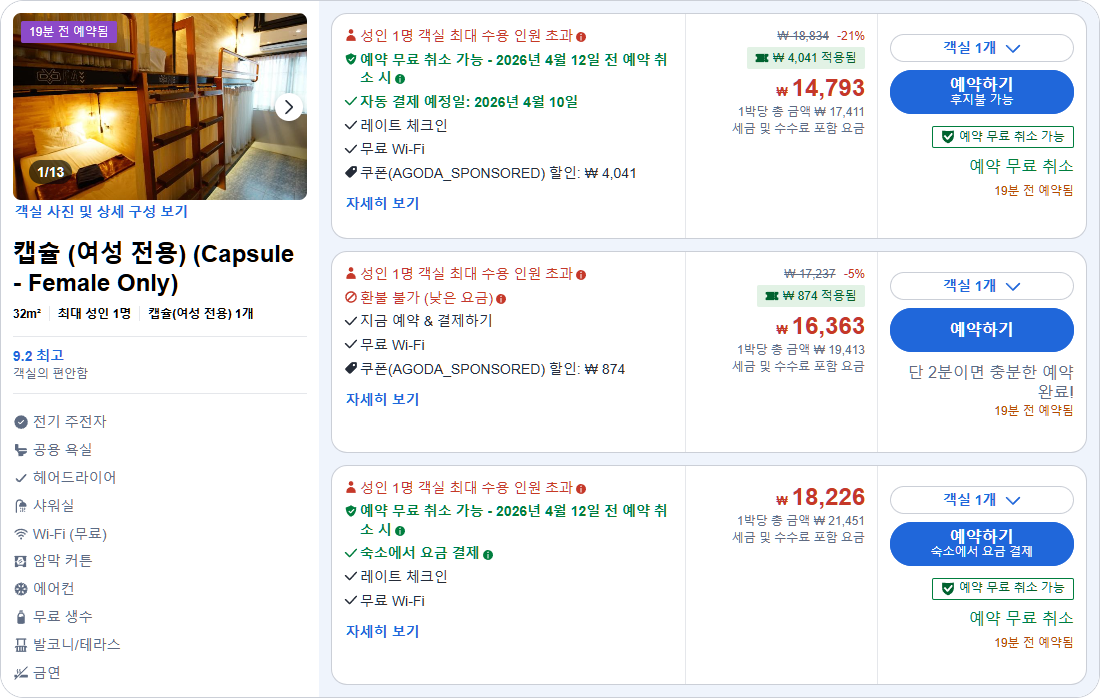Open 객실 1개 dropdown for second rate
Screen dimensions: 1100x698
point(981,286)
